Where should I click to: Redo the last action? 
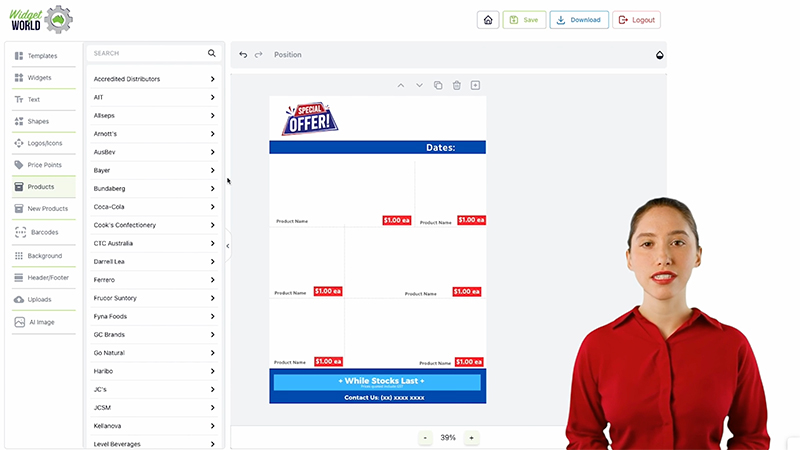(258, 55)
